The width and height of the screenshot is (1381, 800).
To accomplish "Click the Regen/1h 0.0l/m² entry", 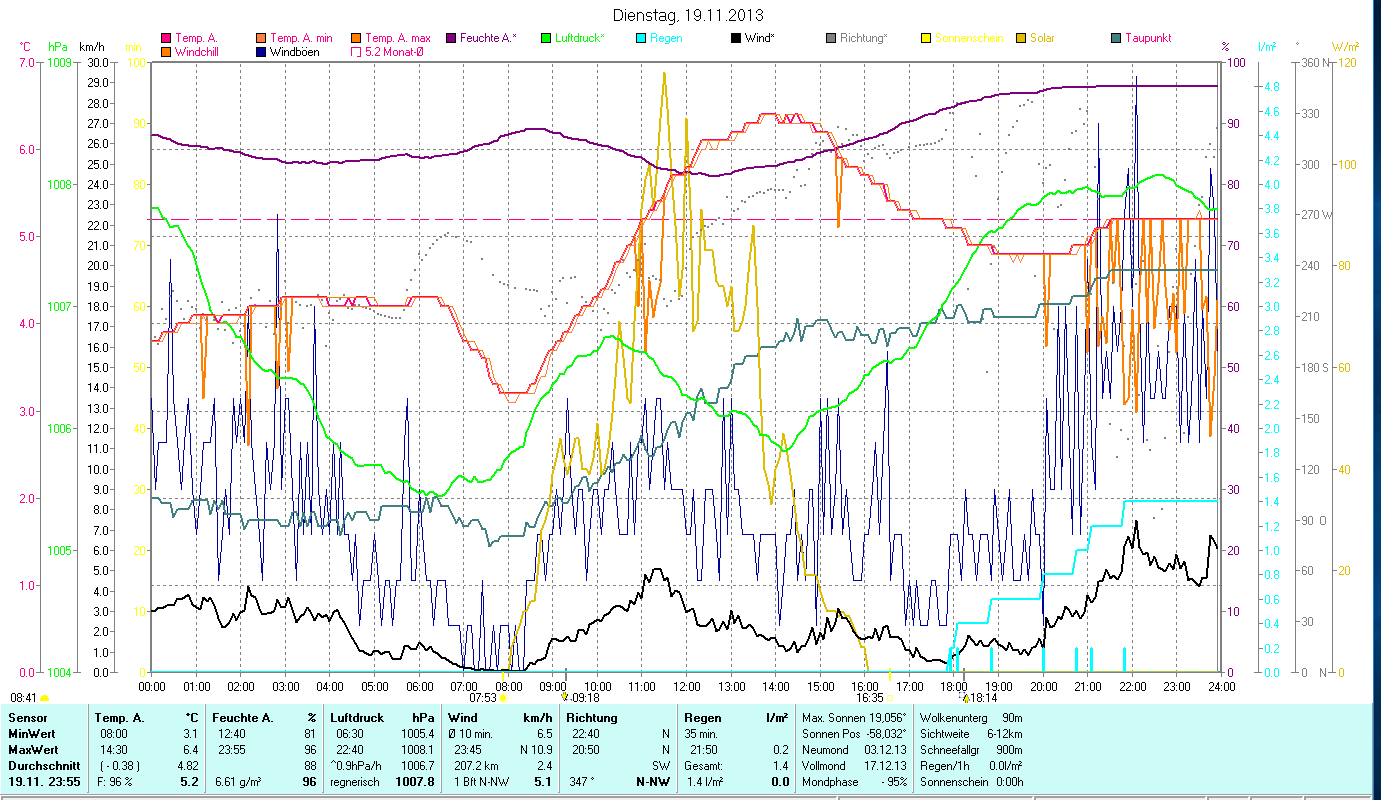I will [971, 766].
